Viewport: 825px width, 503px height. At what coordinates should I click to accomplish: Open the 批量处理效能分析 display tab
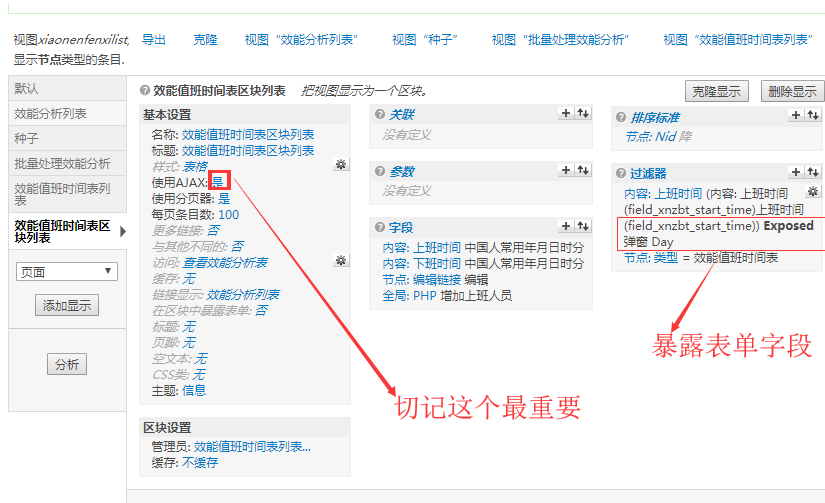pyautogui.click(x=63, y=163)
